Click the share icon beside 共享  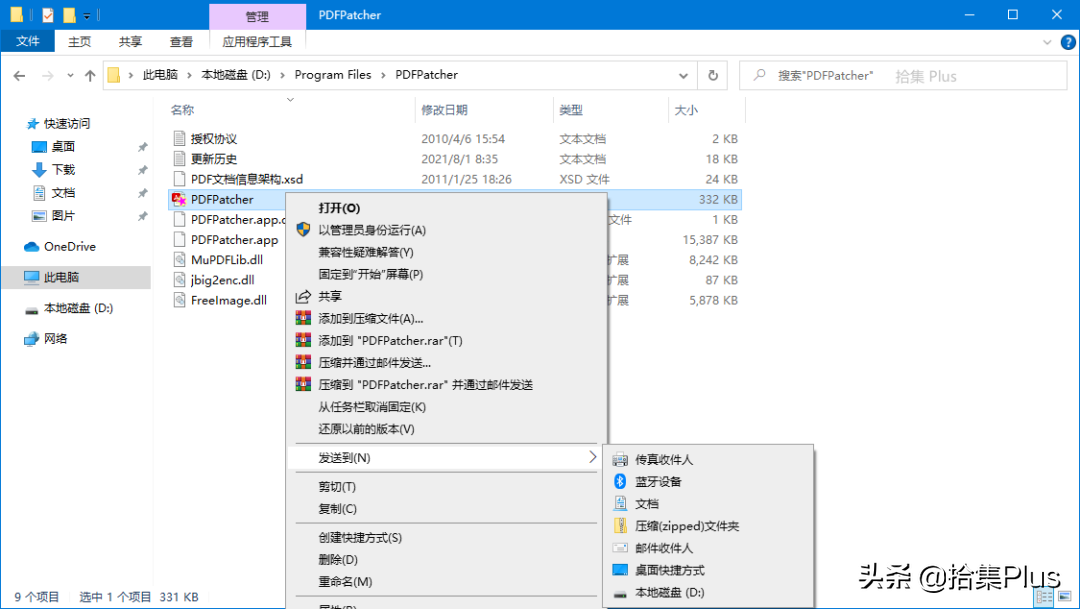click(x=303, y=296)
